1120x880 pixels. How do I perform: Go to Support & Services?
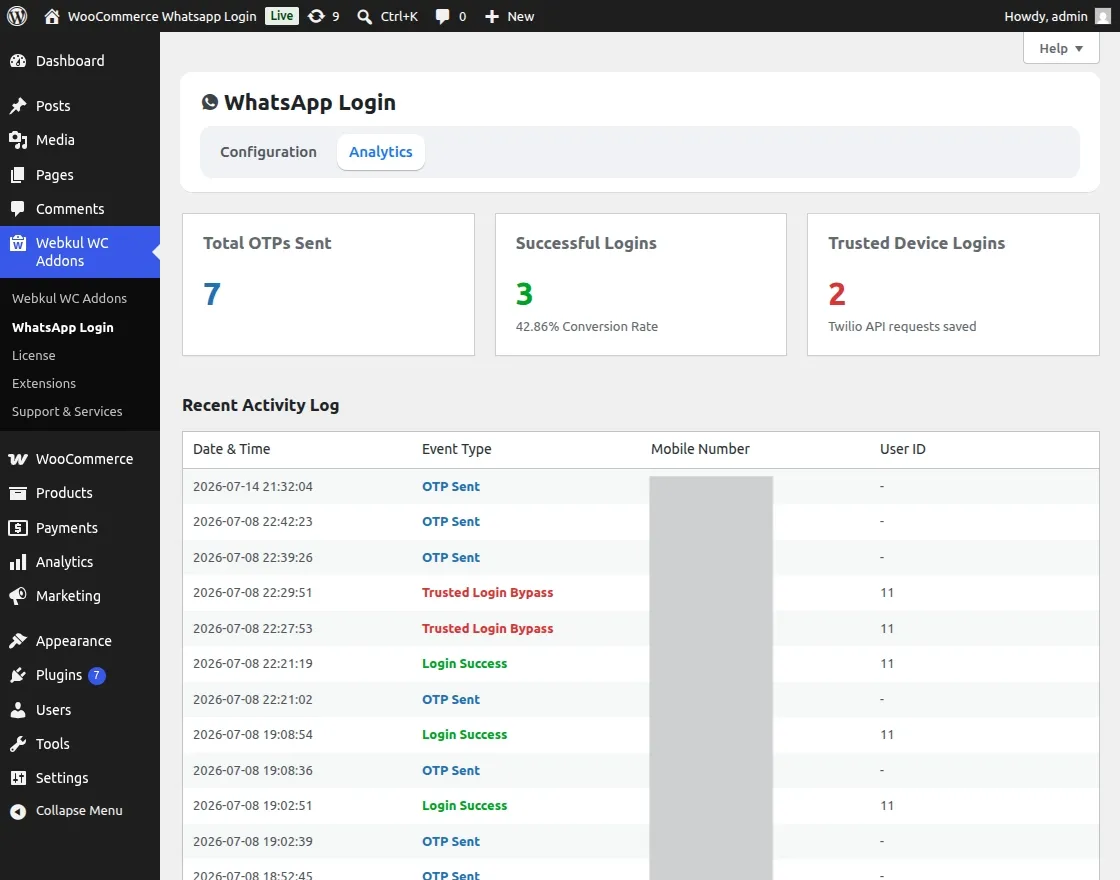(67, 411)
